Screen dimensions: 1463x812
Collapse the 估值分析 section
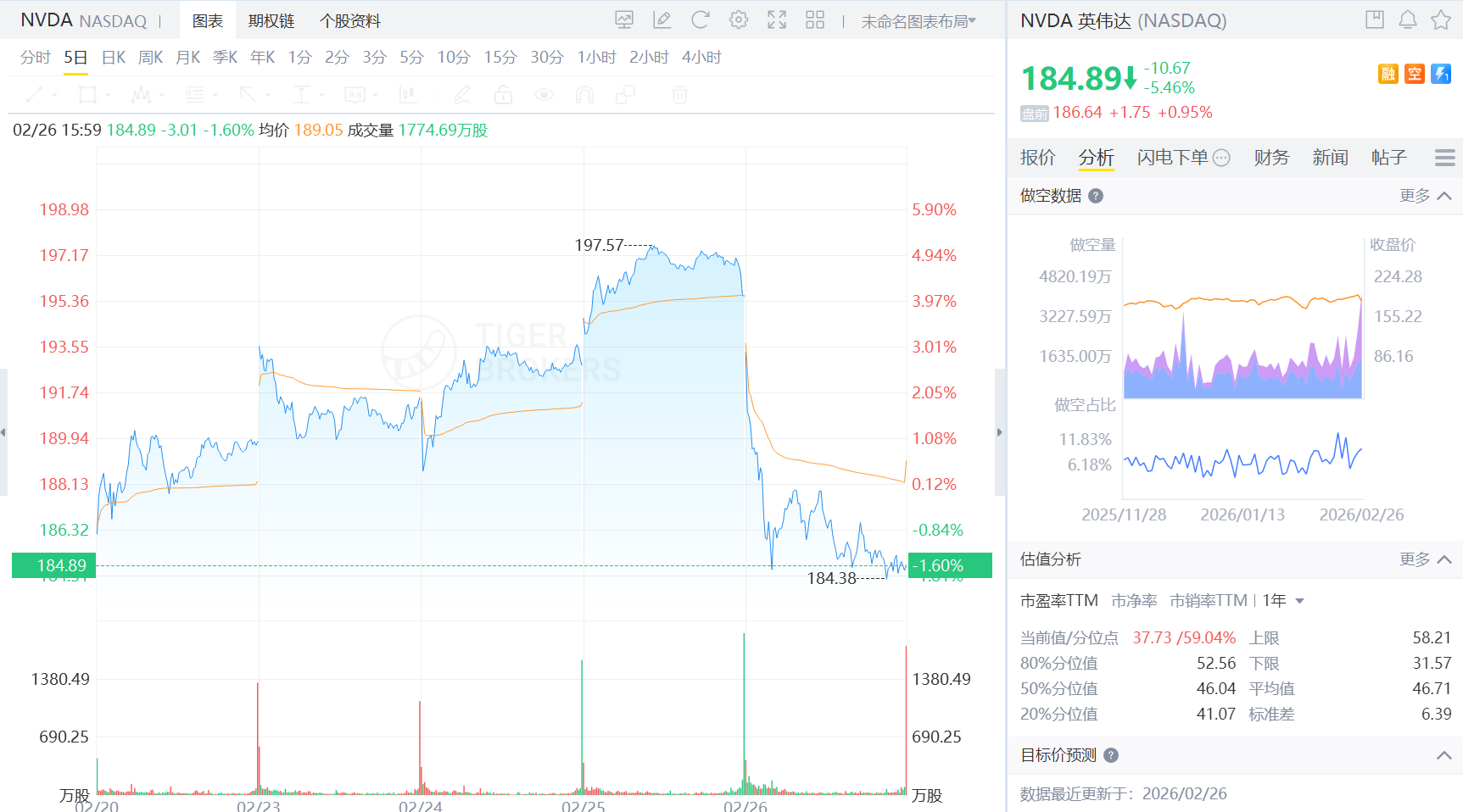click(x=1444, y=559)
